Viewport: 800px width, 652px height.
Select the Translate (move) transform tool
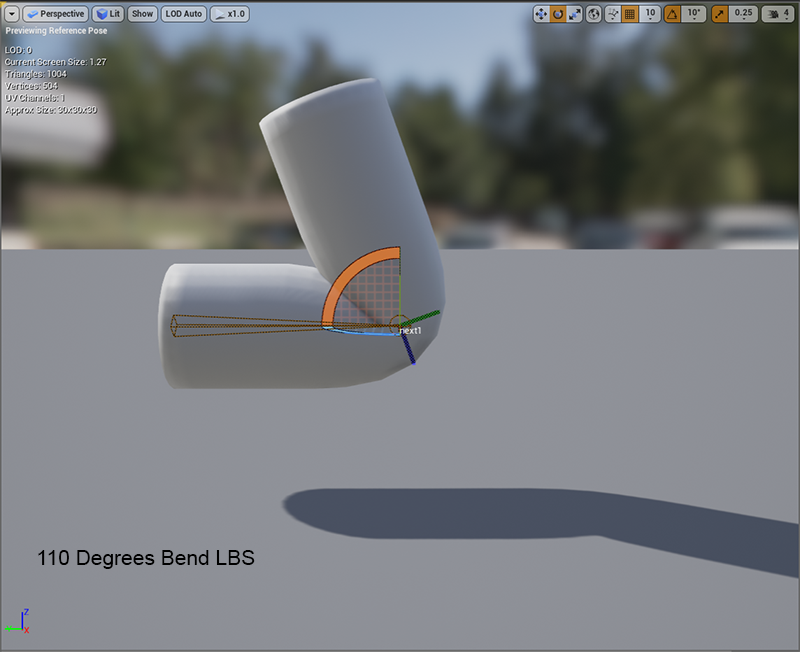tap(541, 14)
